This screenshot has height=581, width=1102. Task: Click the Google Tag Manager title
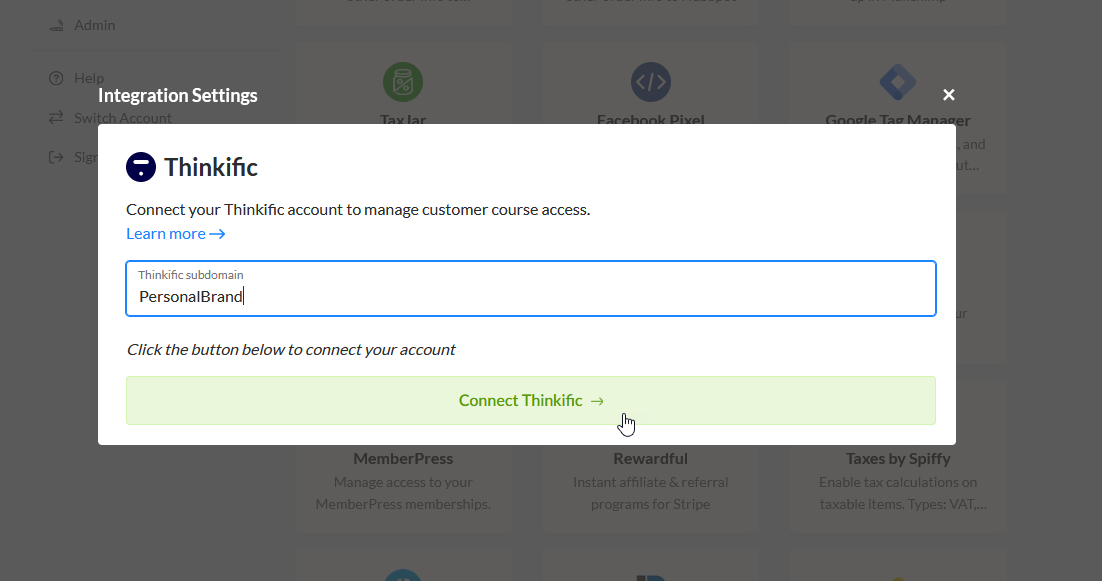(x=898, y=120)
